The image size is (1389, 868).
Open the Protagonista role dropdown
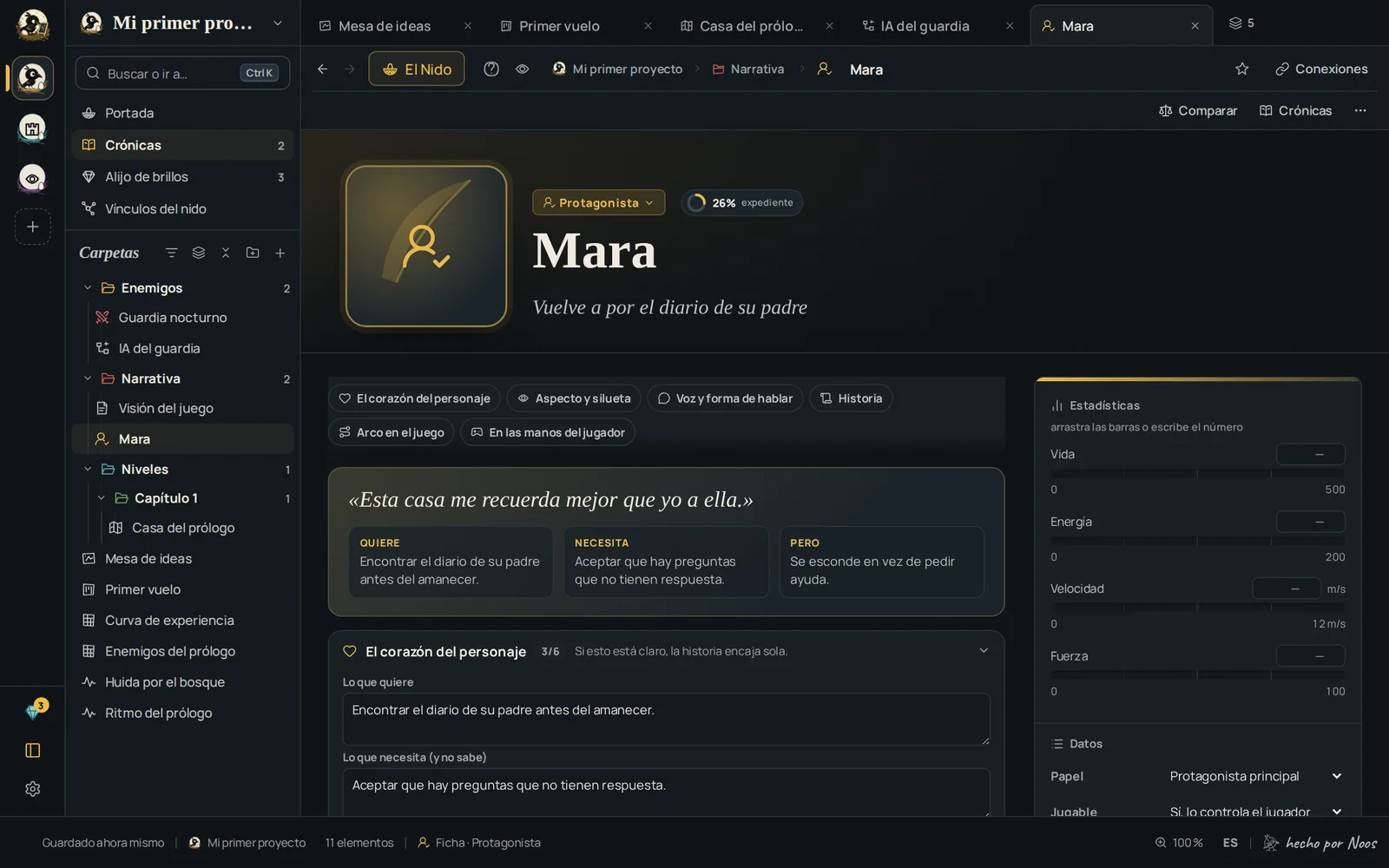click(599, 202)
